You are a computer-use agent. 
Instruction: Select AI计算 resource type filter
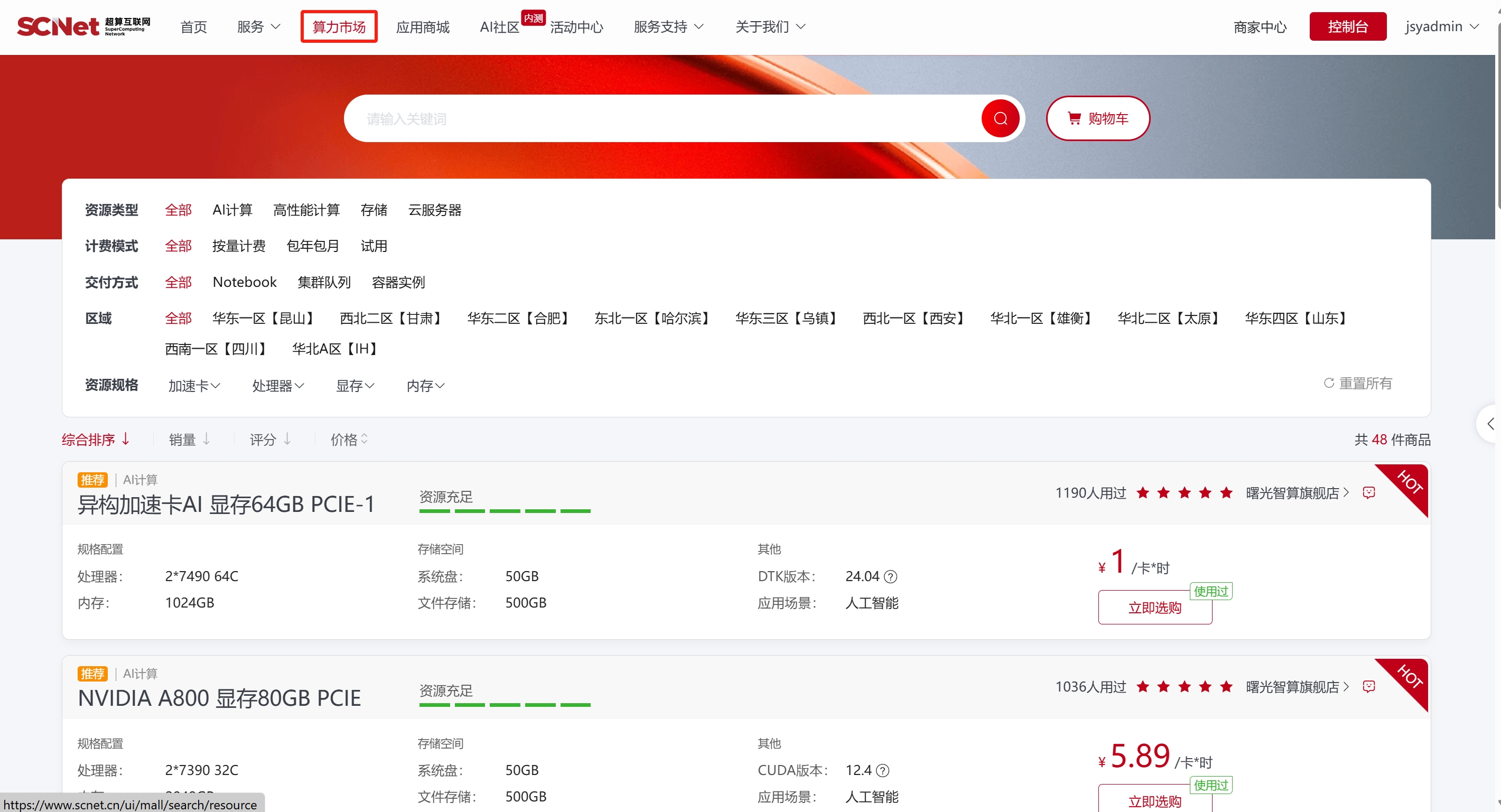[x=232, y=210]
